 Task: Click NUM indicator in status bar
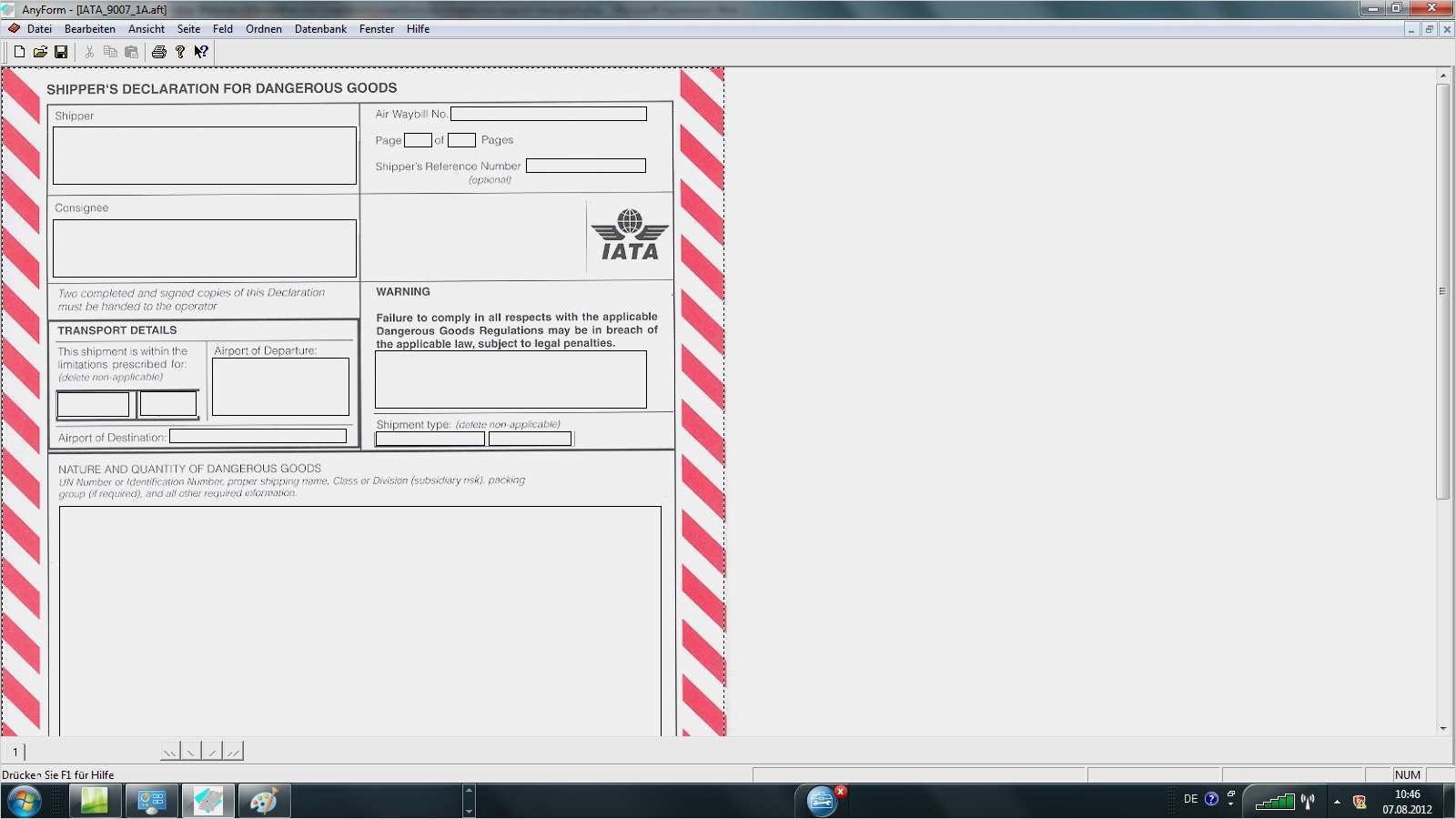1407,775
